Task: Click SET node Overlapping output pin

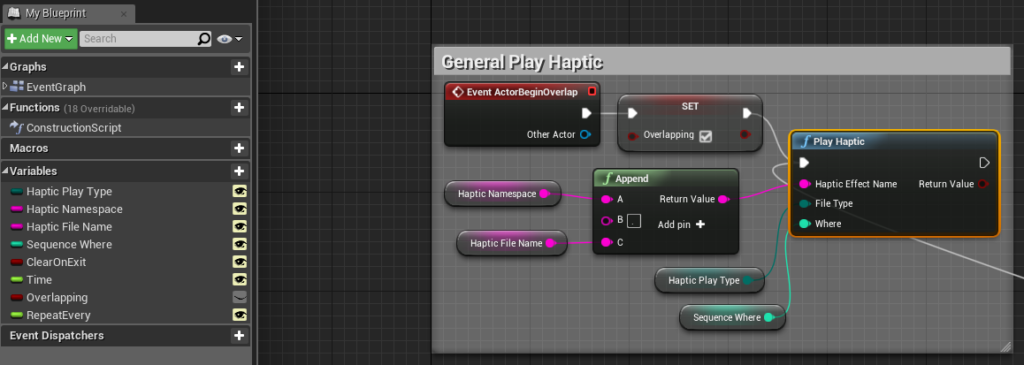Action: (x=744, y=135)
